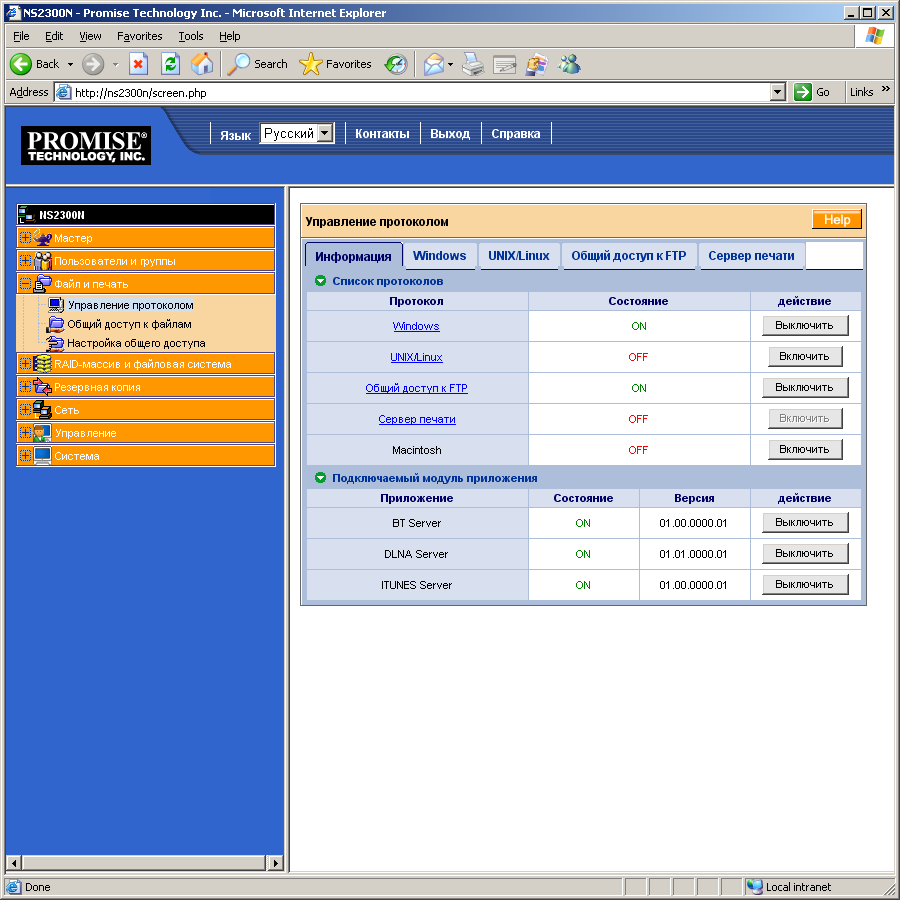Screen dimensions: 900x900
Task: Expand the Сеть tree node
Action: [25, 409]
